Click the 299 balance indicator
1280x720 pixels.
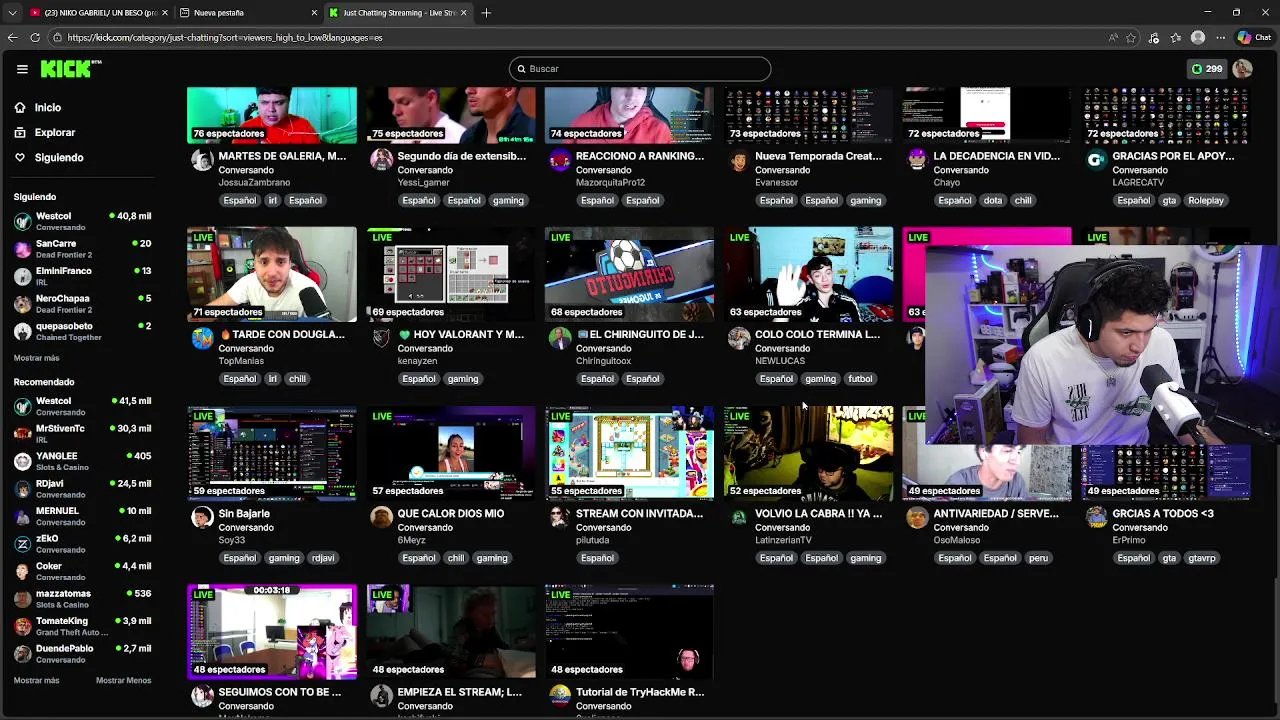point(1207,69)
